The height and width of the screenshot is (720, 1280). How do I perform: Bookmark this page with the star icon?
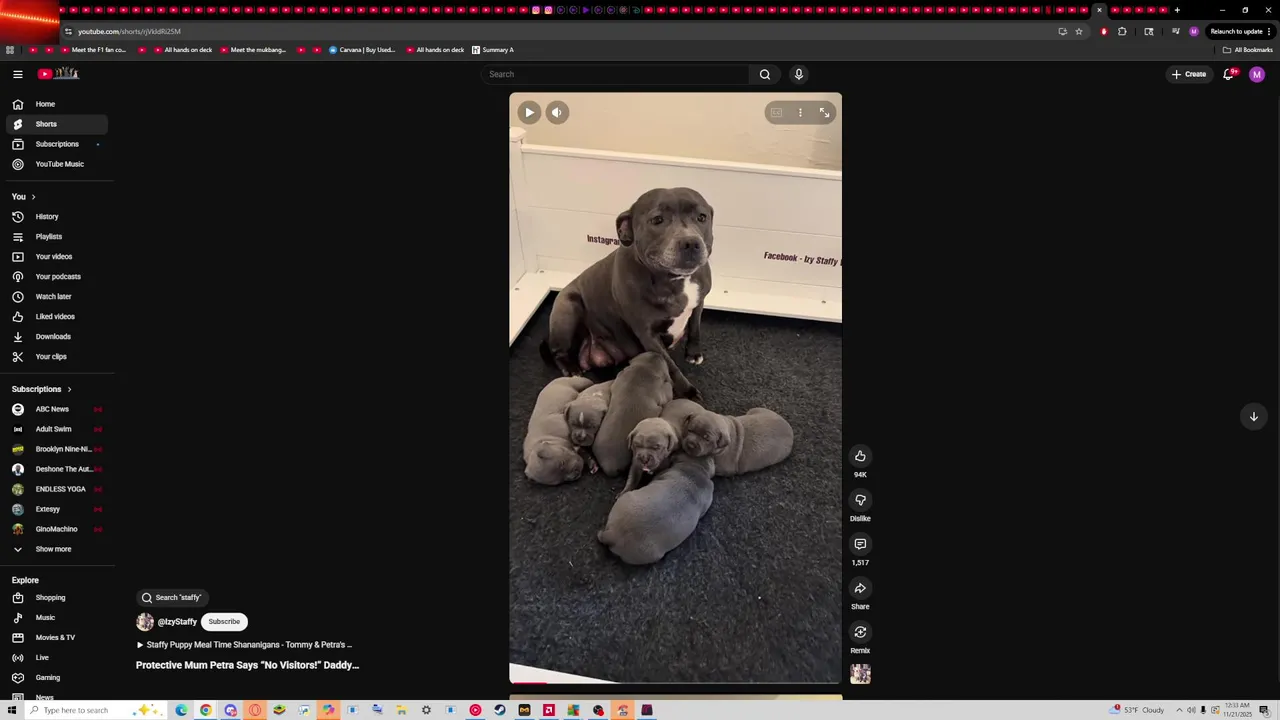[x=1079, y=31]
